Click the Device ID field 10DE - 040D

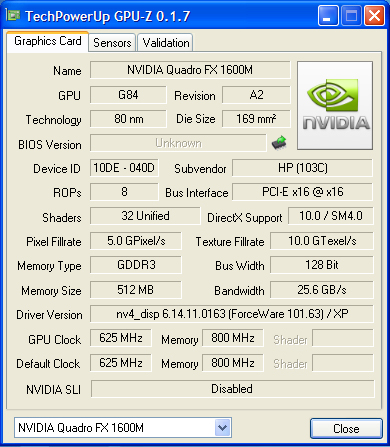tap(124, 168)
